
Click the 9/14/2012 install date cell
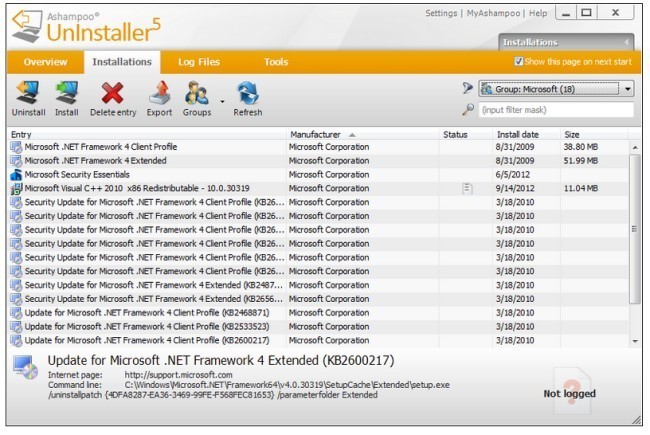[x=515, y=188]
